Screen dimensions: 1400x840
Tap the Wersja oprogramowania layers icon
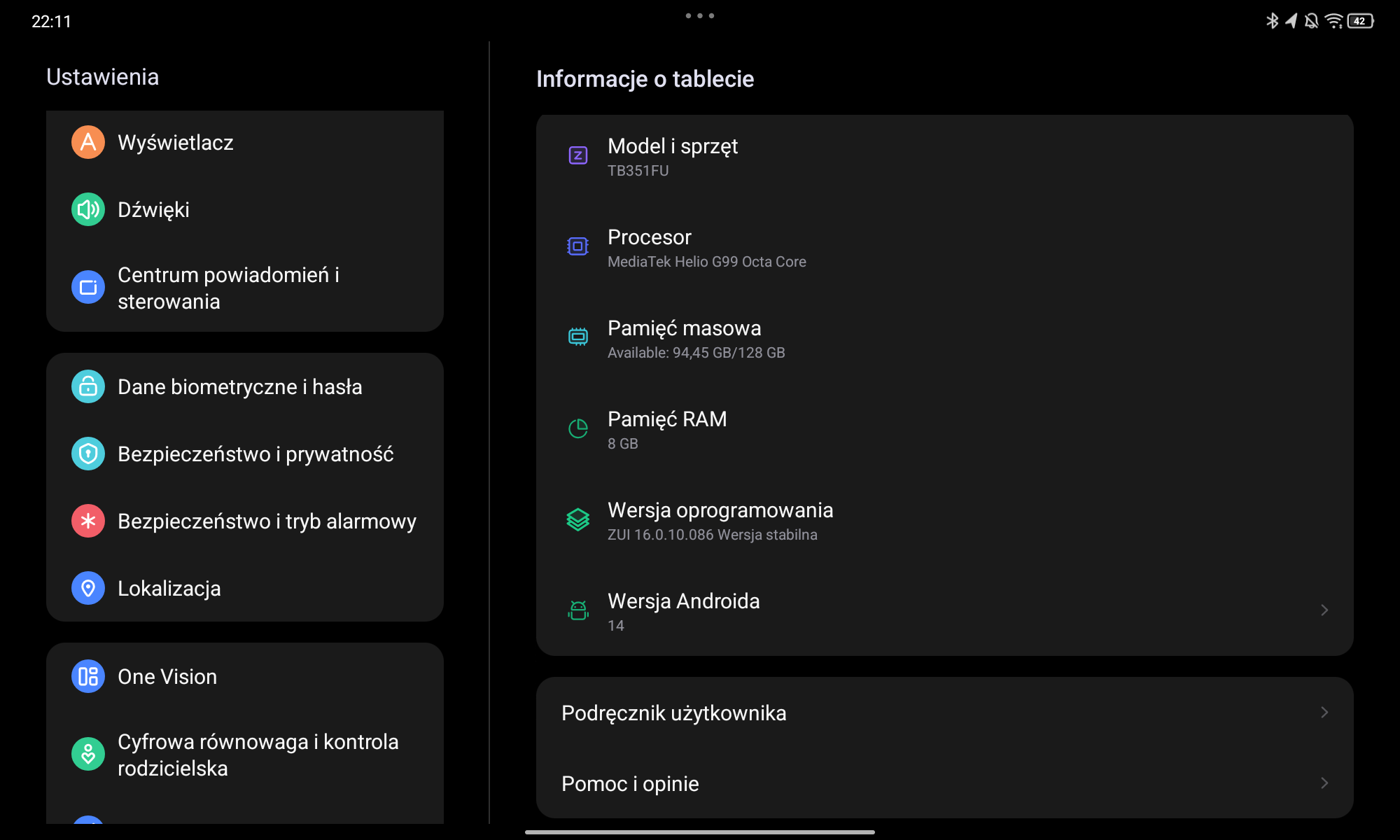tap(577, 519)
